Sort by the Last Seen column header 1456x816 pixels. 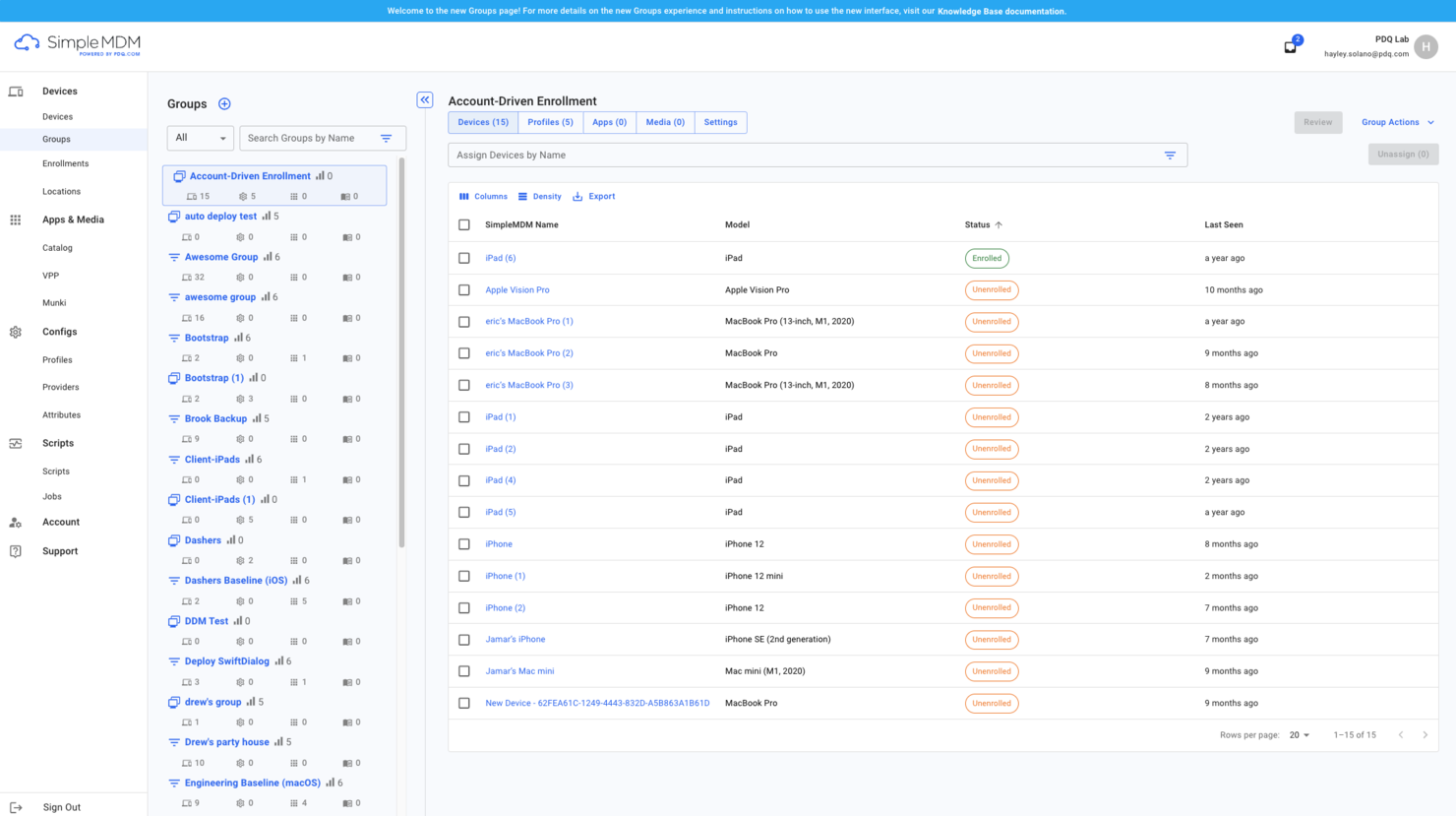[1224, 225]
